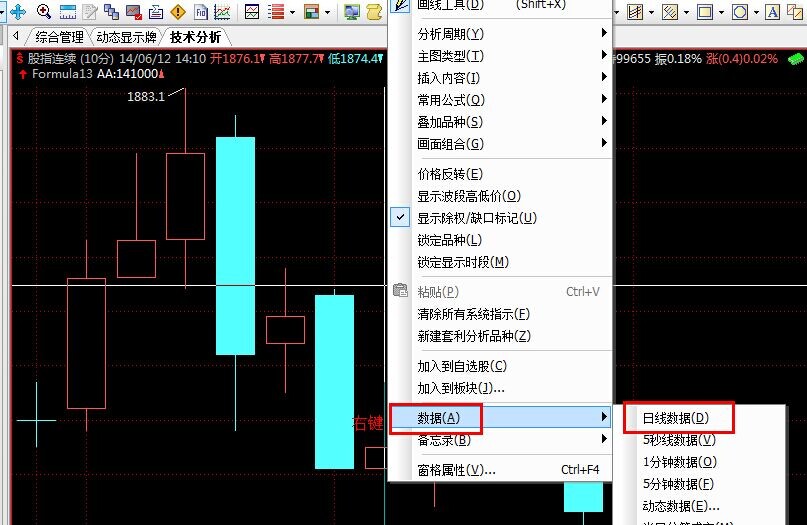The image size is (807, 525).
Task: Select the rectangle drawing tool
Action: pyautogui.click(x=705, y=11)
